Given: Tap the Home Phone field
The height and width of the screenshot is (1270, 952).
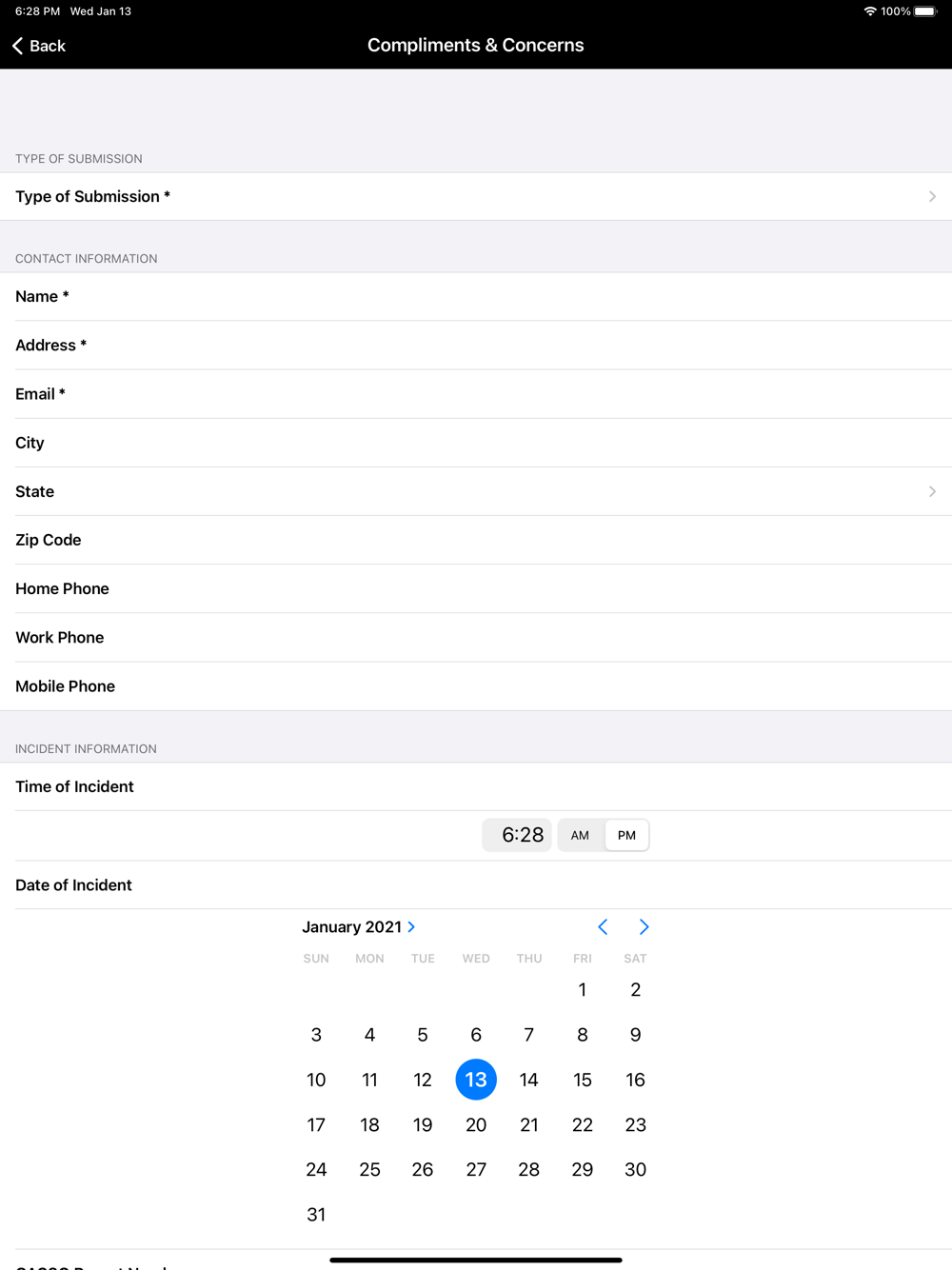Looking at the screenshot, I should (476, 589).
